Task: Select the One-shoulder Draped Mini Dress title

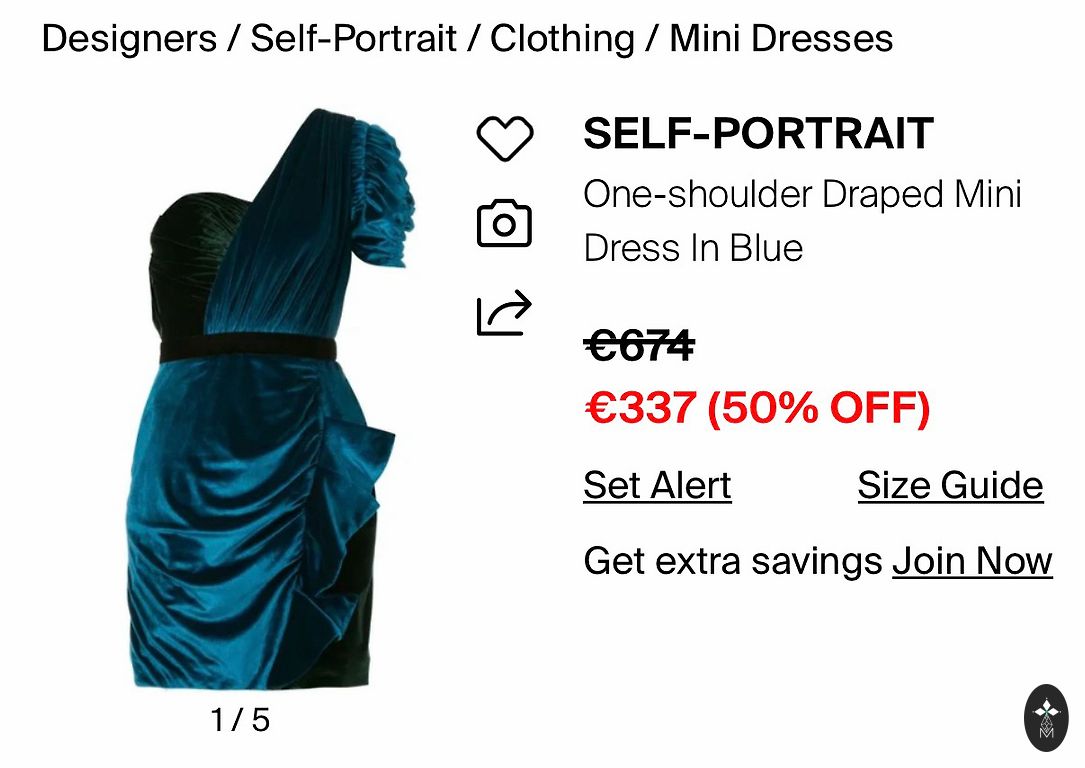Action: [x=802, y=221]
